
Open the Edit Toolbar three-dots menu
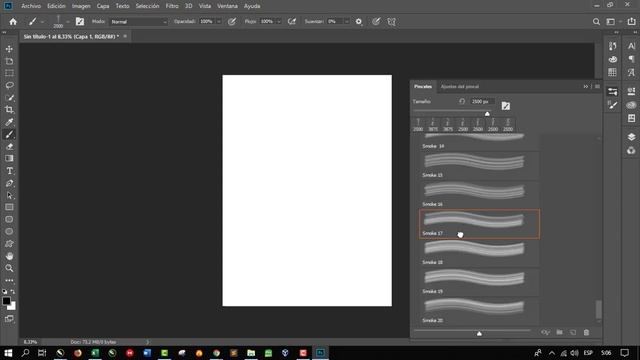9,280
